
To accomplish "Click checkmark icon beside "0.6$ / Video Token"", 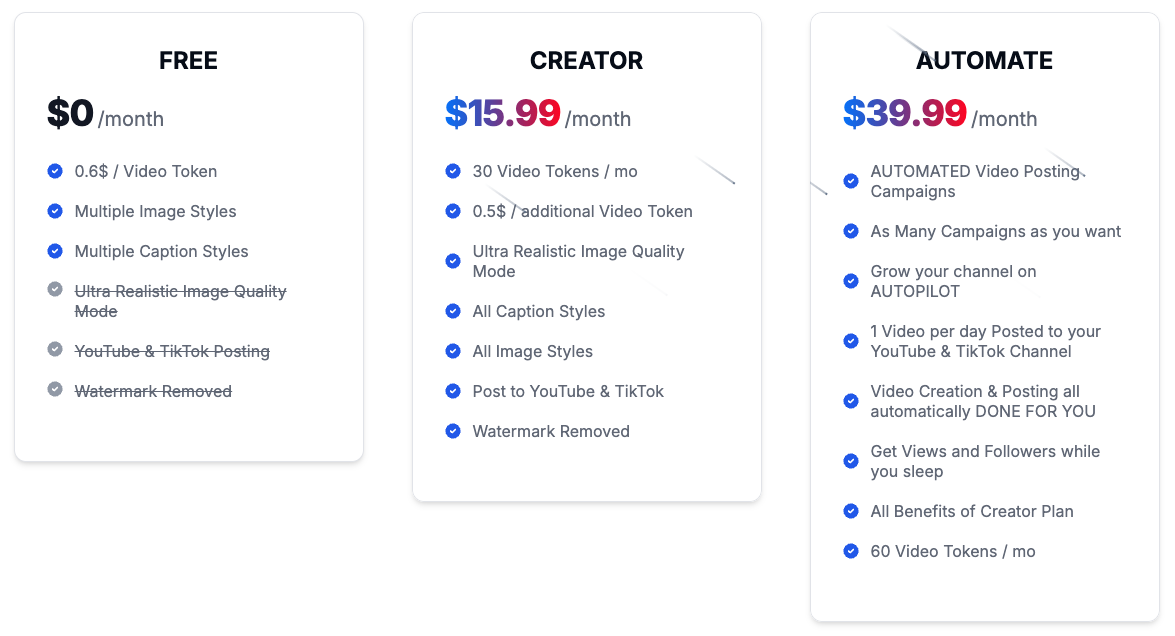I will (x=55, y=171).
